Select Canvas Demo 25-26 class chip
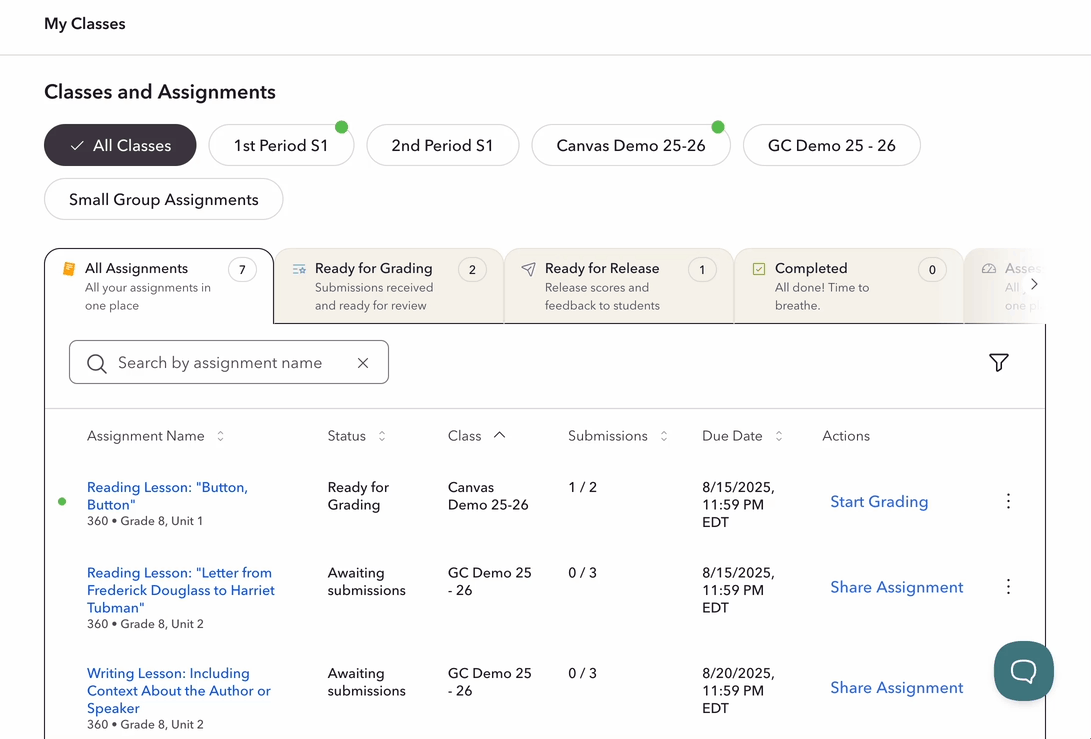 coord(631,145)
